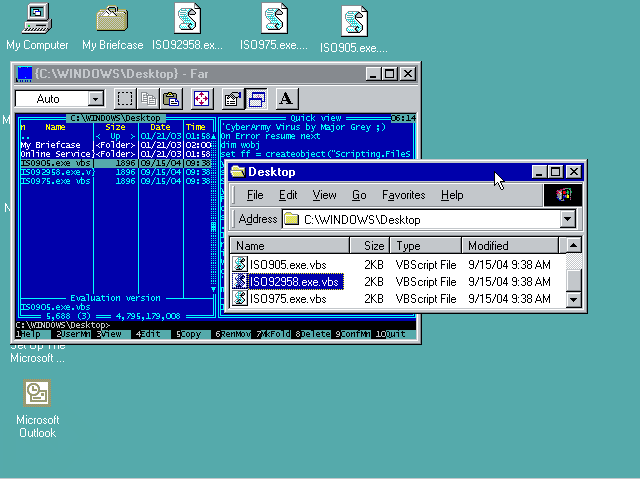
Task: Select ISO905.exe vbs row in Far panel
Action: pyautogui.click(x=117, y=163)
